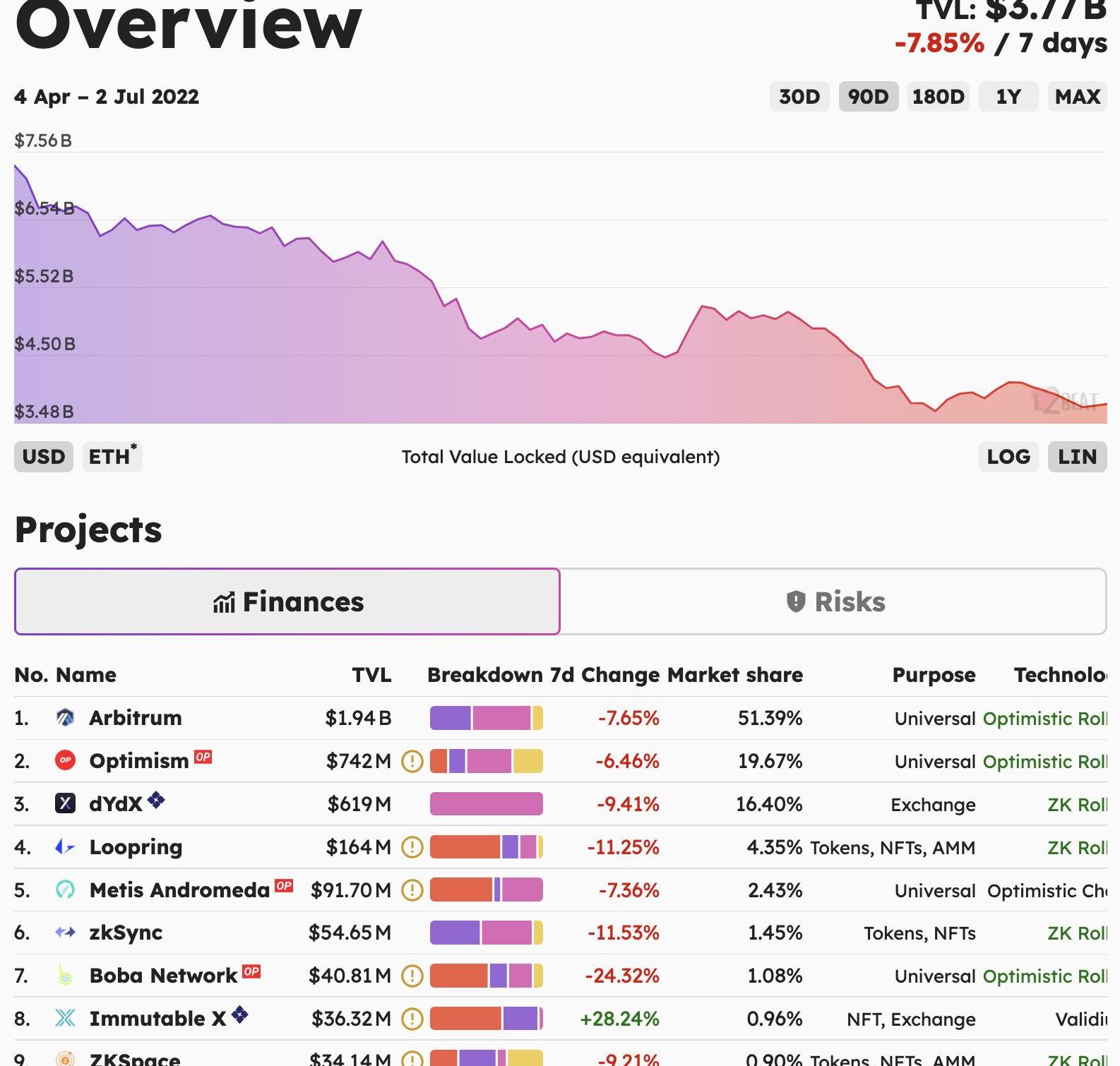Click the Breakdown column header
The height and width of the screenshot is (1066, 1120).
[x=485, y=675]
